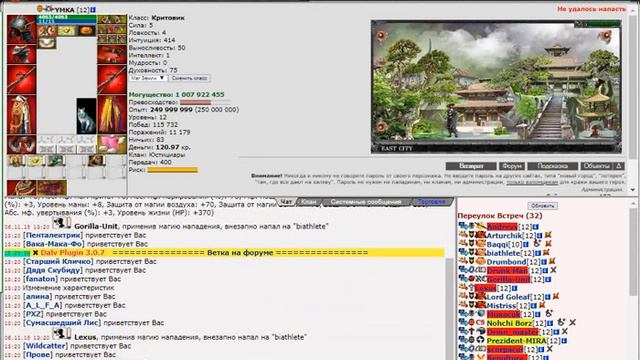Screen dimensions: 640x360
Task: Click [Старший Кличко] in chat
Action: tap(58, 262)
